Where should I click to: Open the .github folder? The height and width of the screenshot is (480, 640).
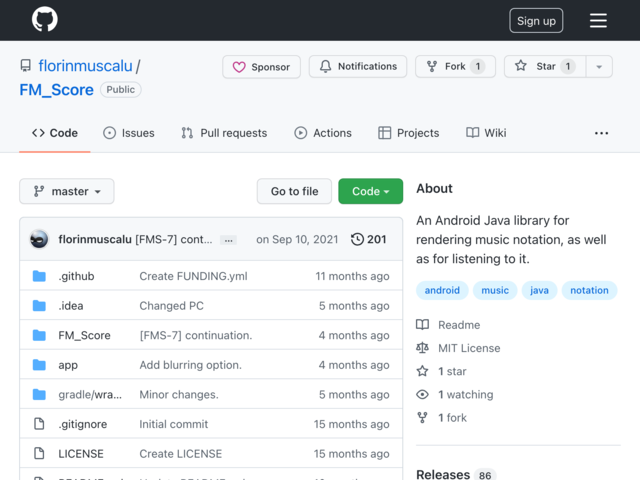[x=76, y=276]
